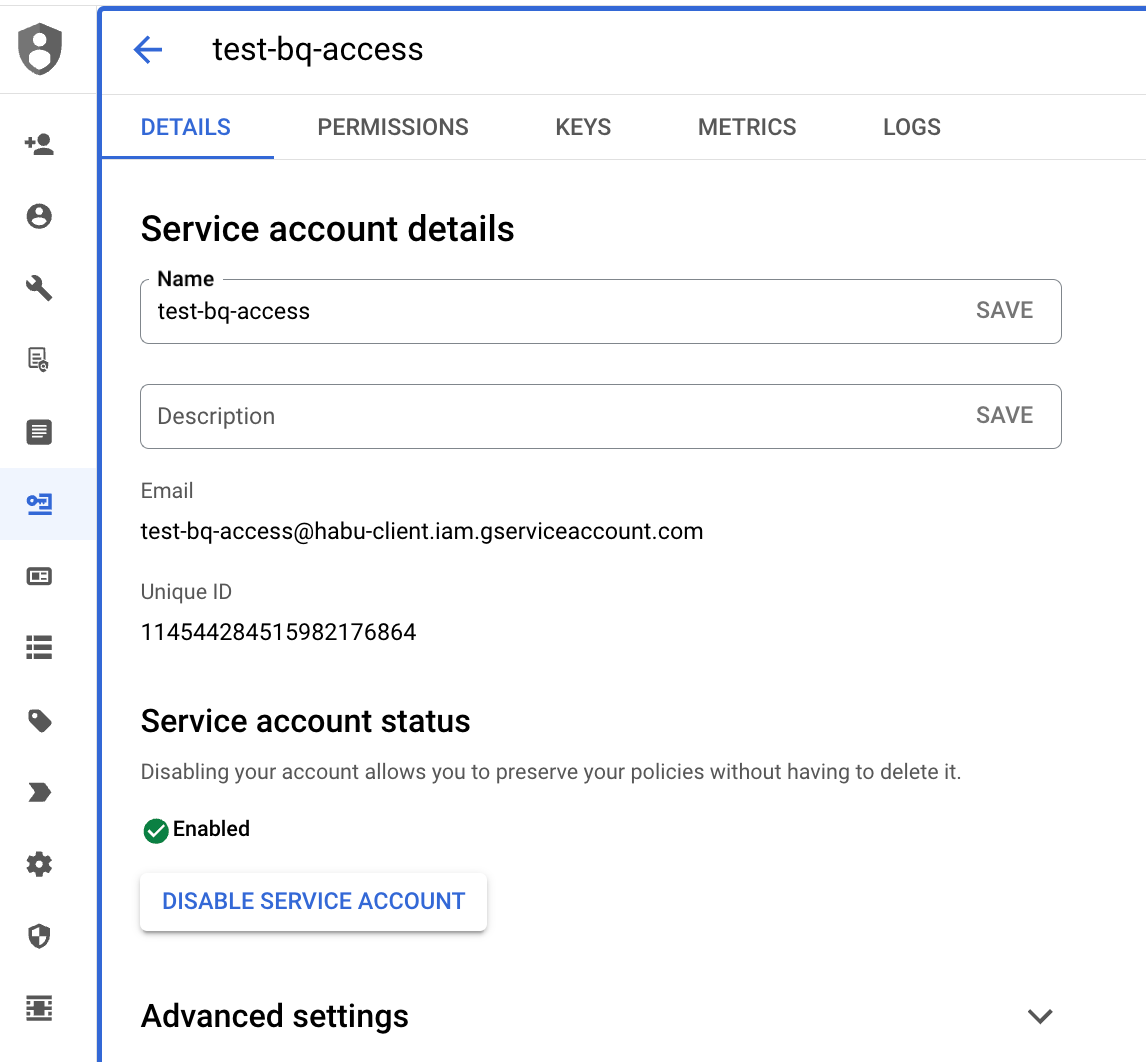Click the small shield icon in the sidebar
The width and height of the screenshot is (1146, 1062).
(39, 936)
